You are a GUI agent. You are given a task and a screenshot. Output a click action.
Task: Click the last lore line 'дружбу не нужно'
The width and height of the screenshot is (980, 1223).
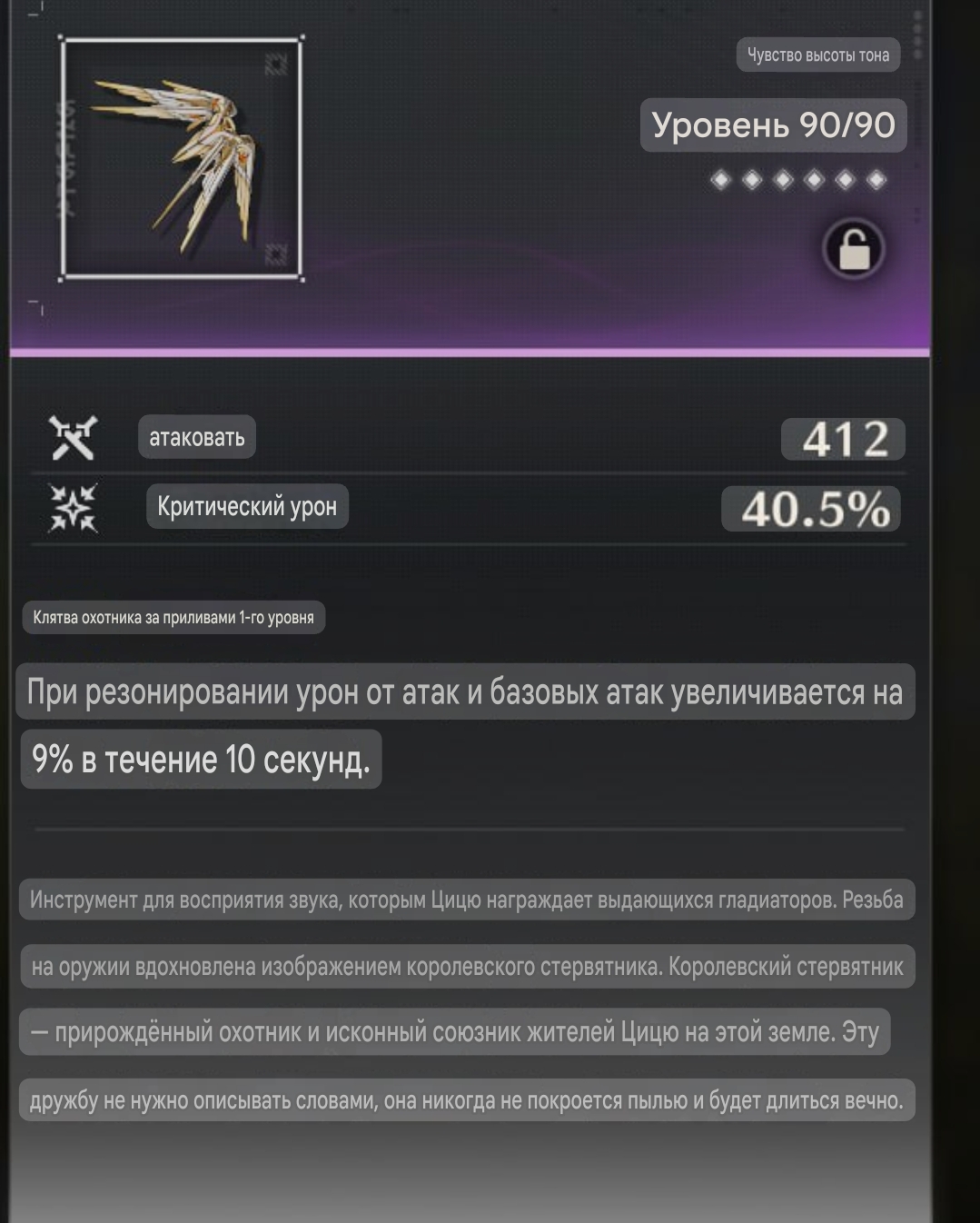[x=467, y=1100]
